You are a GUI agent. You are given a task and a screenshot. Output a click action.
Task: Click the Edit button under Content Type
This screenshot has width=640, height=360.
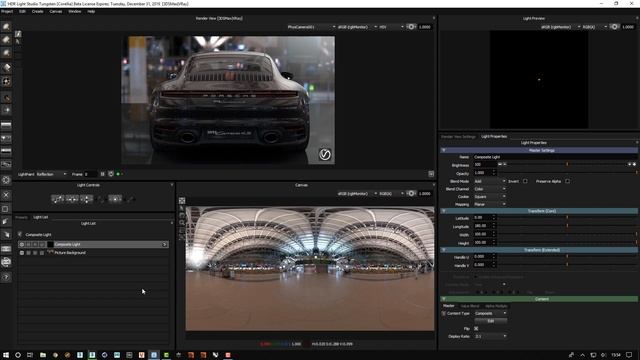pyautogui.click(x=491, y=321)
